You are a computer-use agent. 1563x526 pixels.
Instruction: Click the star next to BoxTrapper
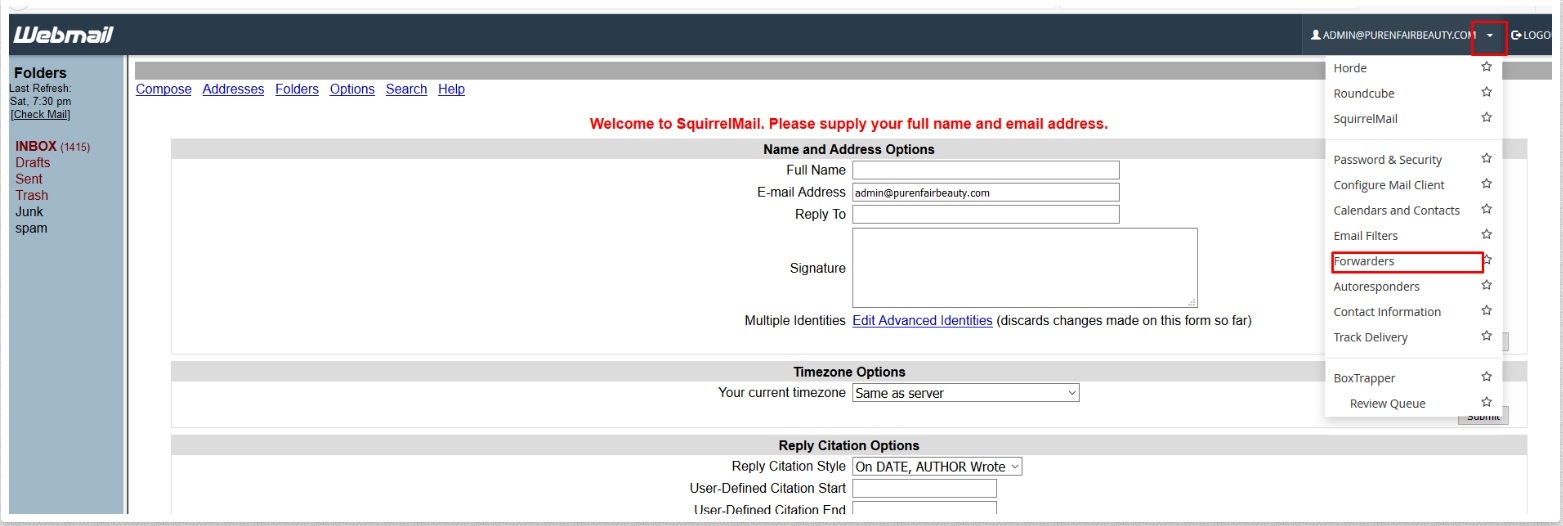coord(1486,378)
